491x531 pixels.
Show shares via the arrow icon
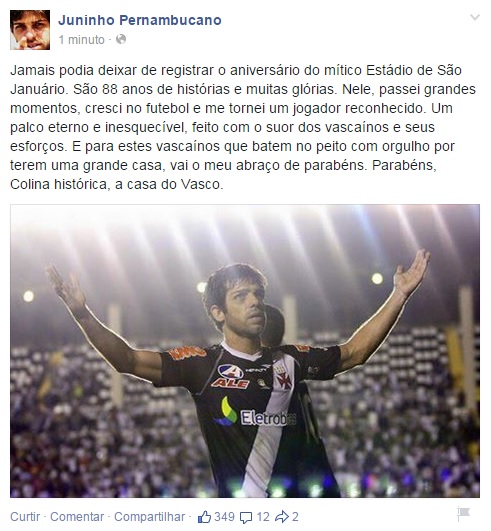point(282,517)
